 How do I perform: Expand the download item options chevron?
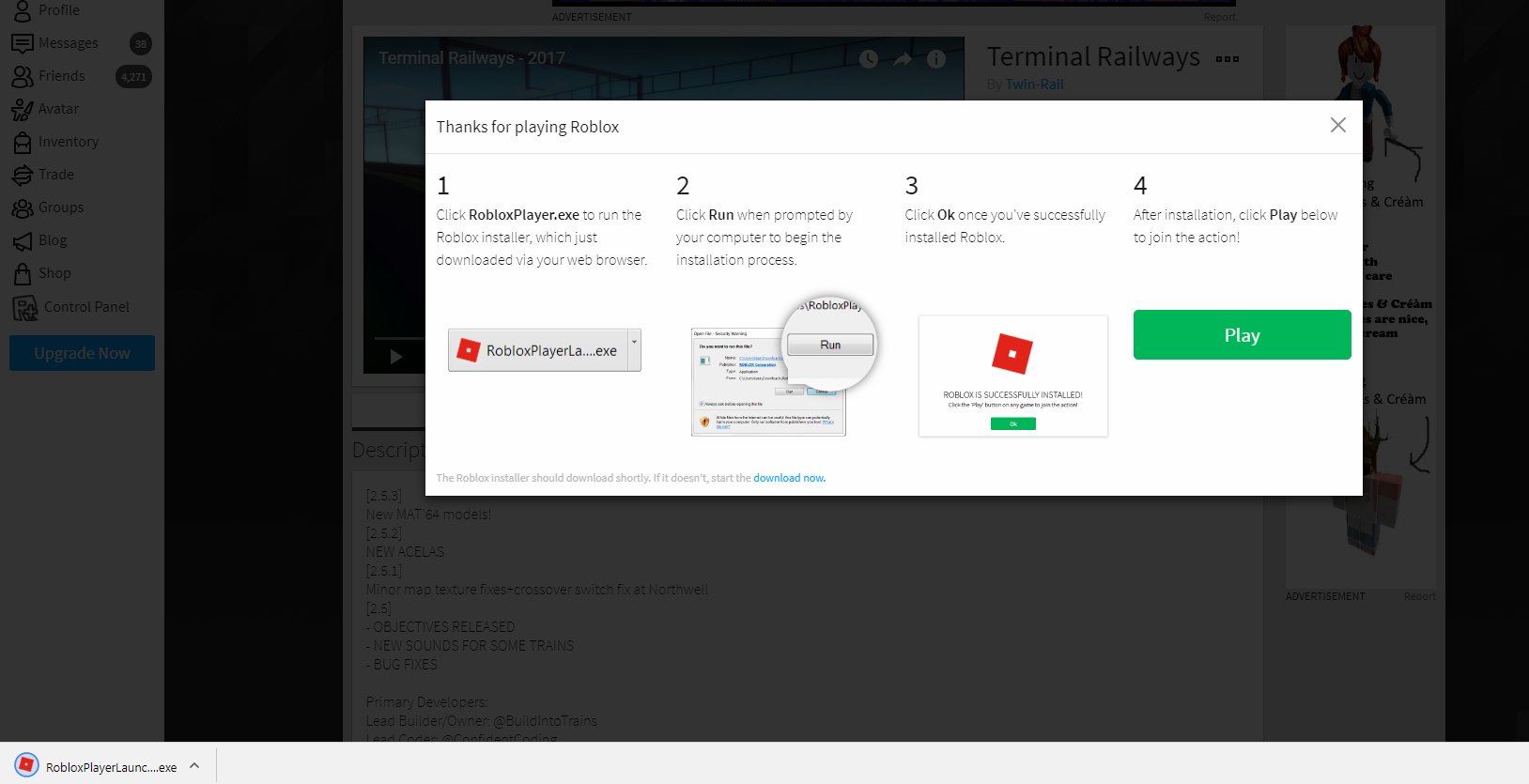coord(194,765)
